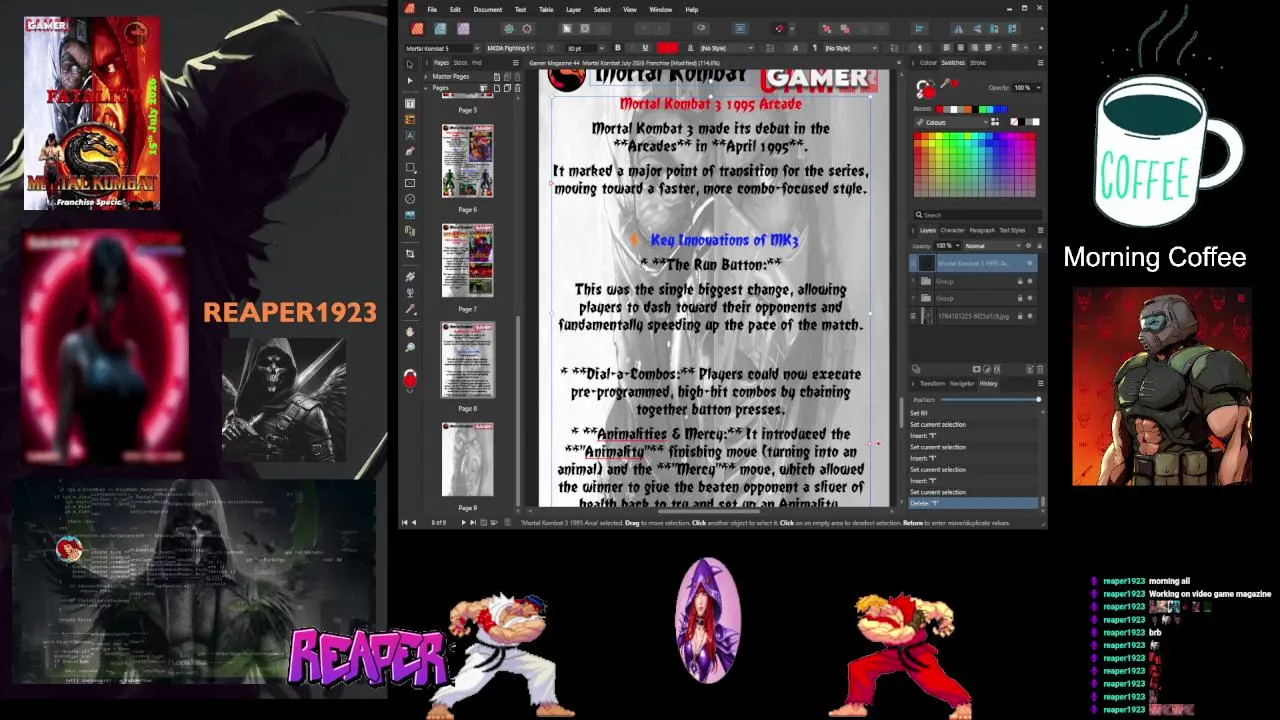The width and height of the screenshot is (1280, 720).
Task: Open Page 9 thumbnail
Action: click(x=467, y=459)
